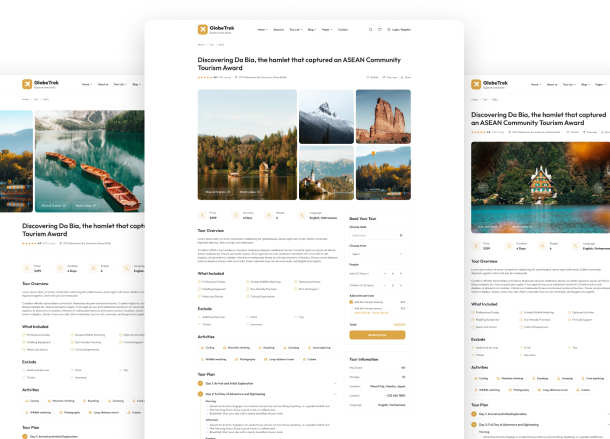Click the orange Book Now button

pos(377,335)
